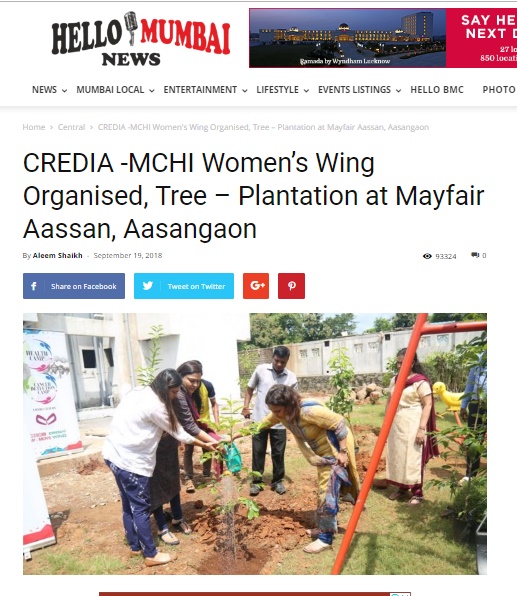Click the tree plantation article photo

pyautogui.click(x=255, y=444)
